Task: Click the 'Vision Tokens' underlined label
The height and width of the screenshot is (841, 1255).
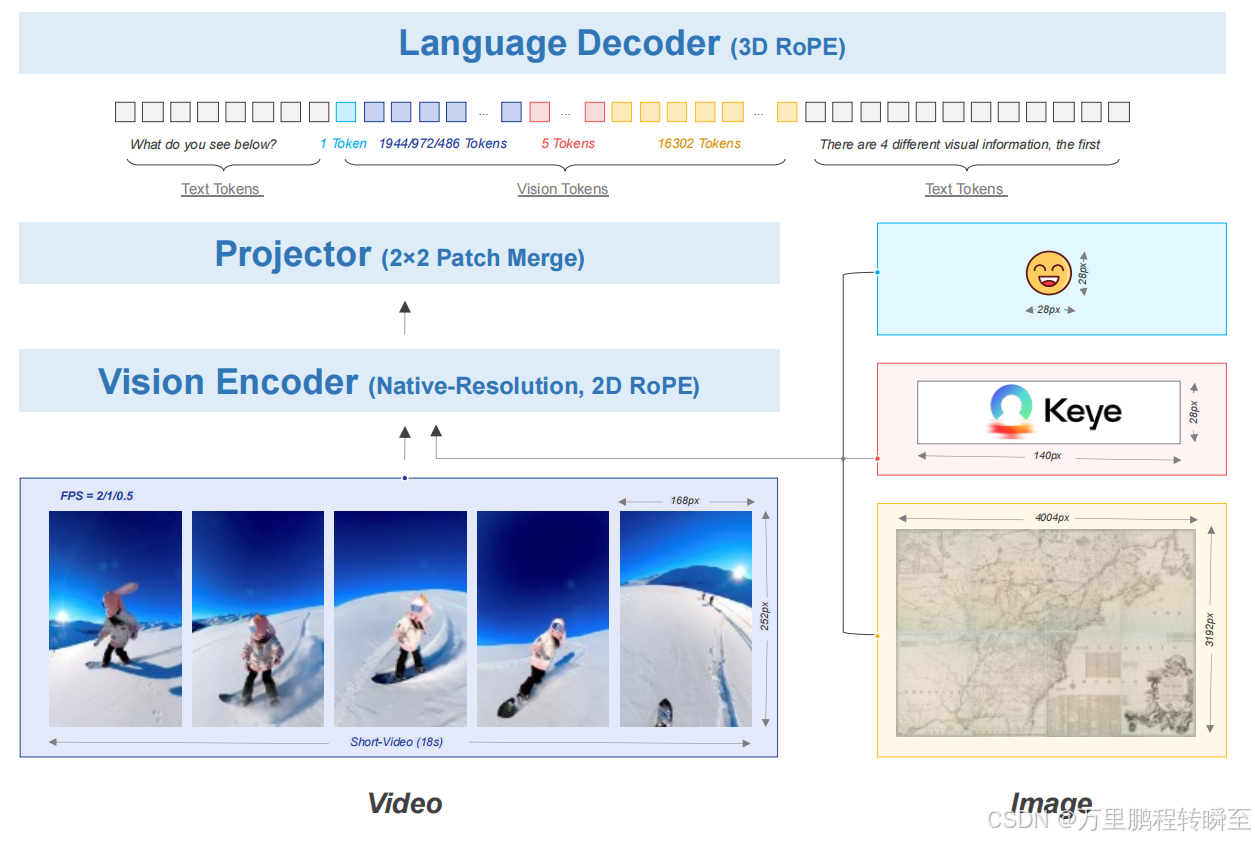Action: click(x=562, y=189)
